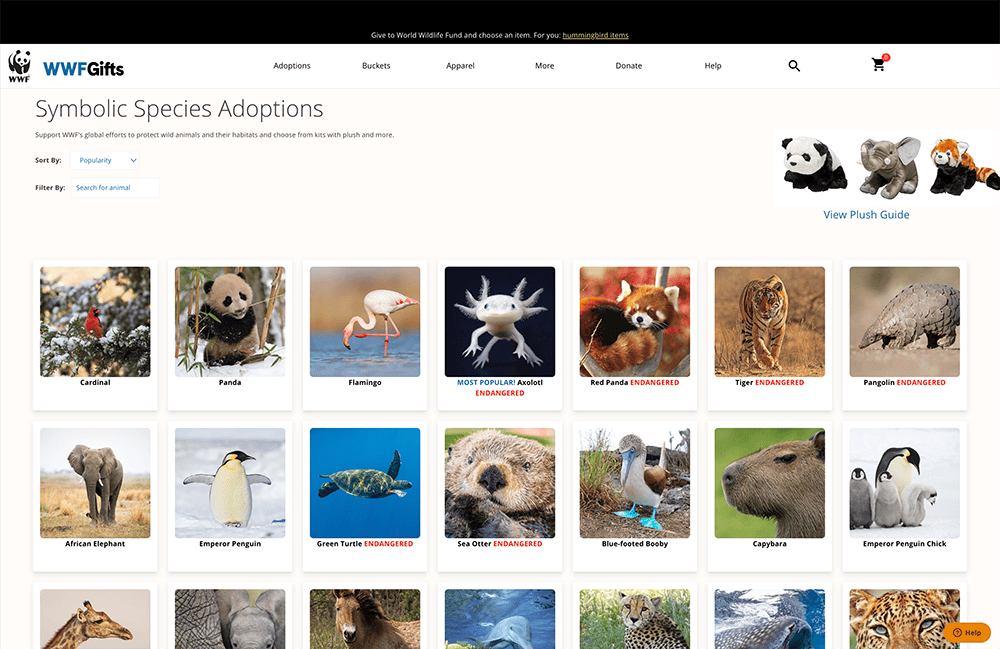Open the Help menu item

[712, 65]
